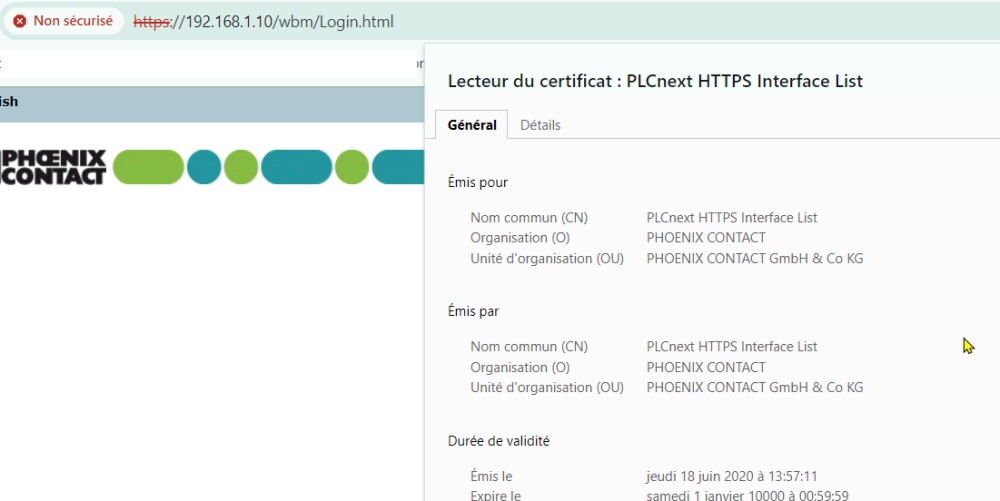The width and height of the screenshot is (1000, 501).
Task: Click the Expire le date value
Action: [746, 495]
